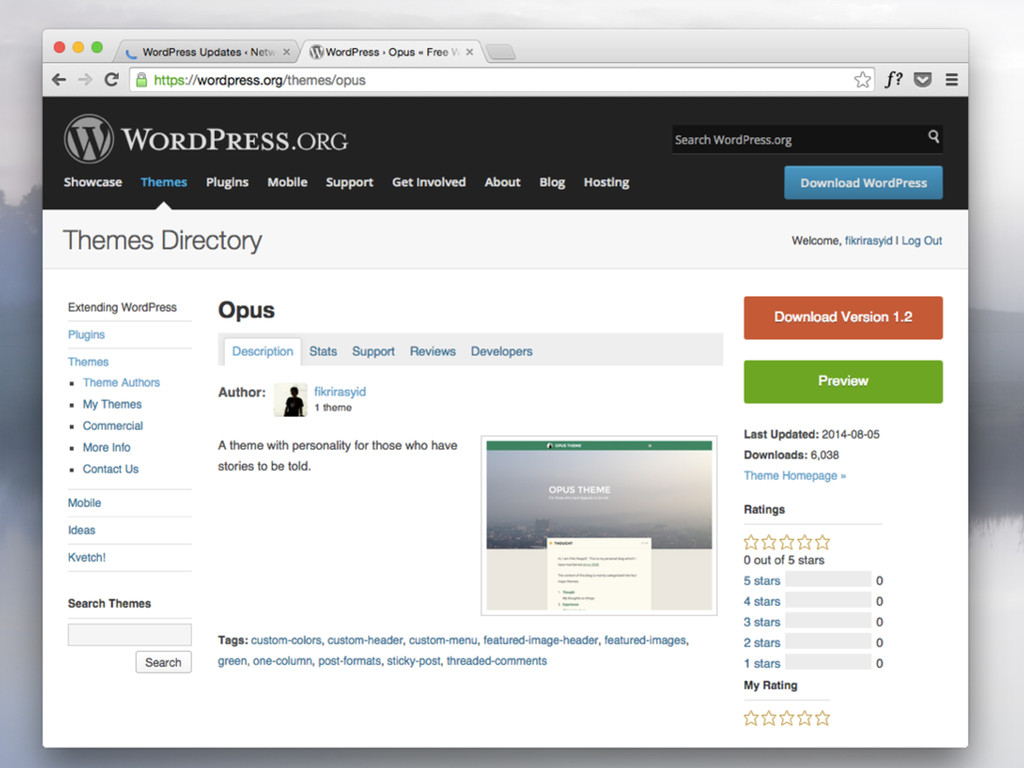The image size is (1024, 768).
Task: Open the Theme Authors sidebar link
Action: pos(121,383)
